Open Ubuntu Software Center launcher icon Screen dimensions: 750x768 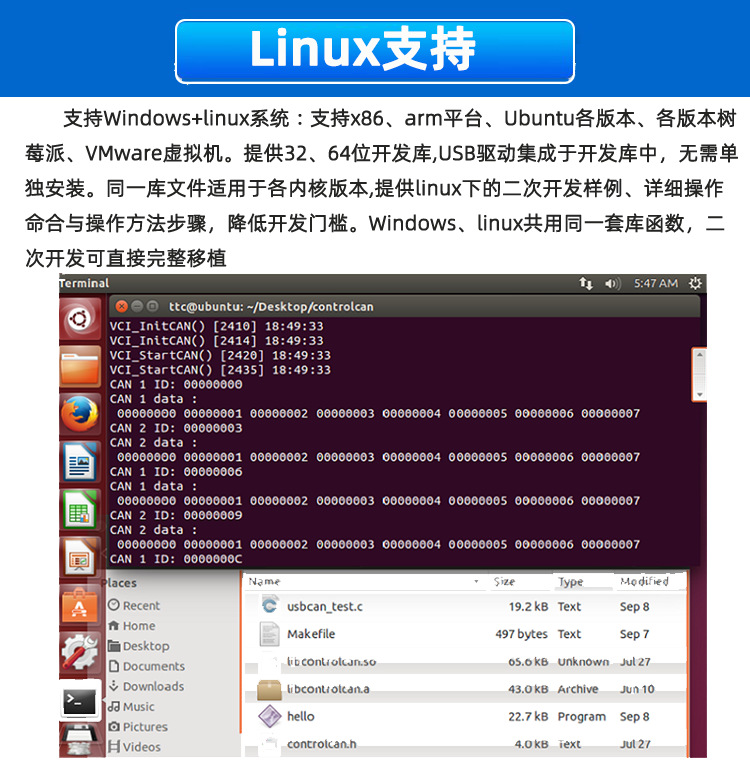pyautogui.click(x=79, y=605)
